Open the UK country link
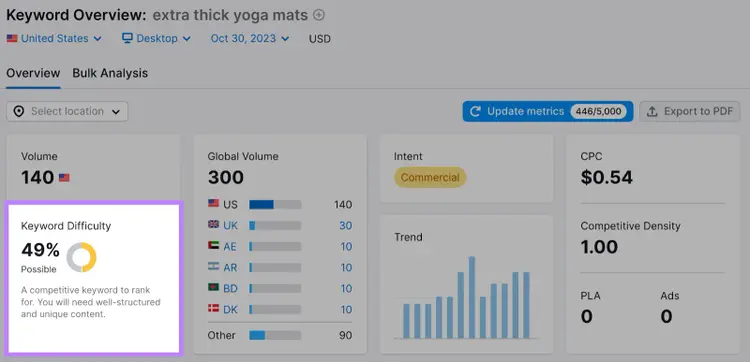The image size is (750, 362). (231, 226)
